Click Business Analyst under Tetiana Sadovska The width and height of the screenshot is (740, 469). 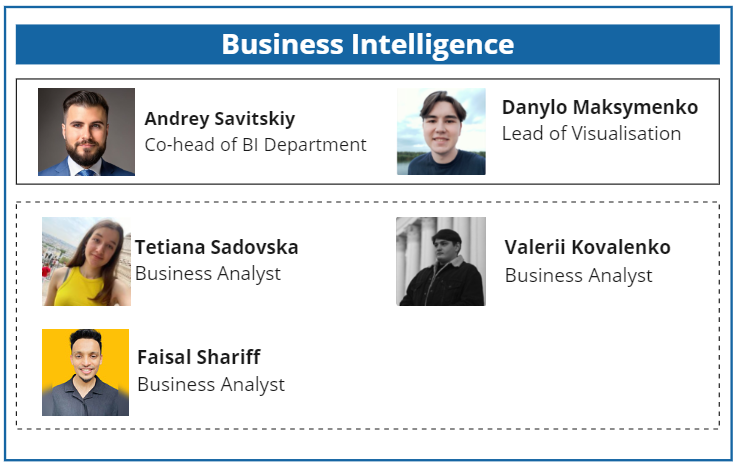pos(208,273)
